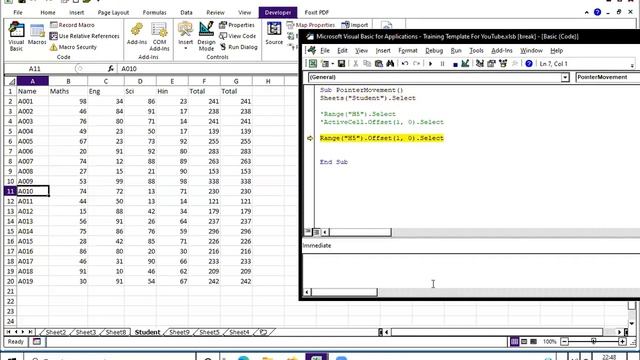Open control Properties in ribbon
This screenshot has height=360, width=640.
point(237,25)
